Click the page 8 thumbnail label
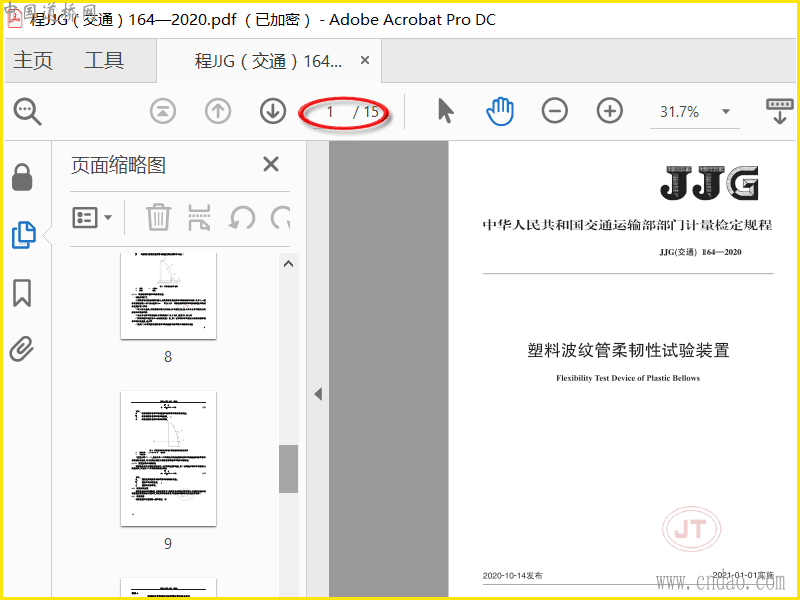 click(168, 357)
